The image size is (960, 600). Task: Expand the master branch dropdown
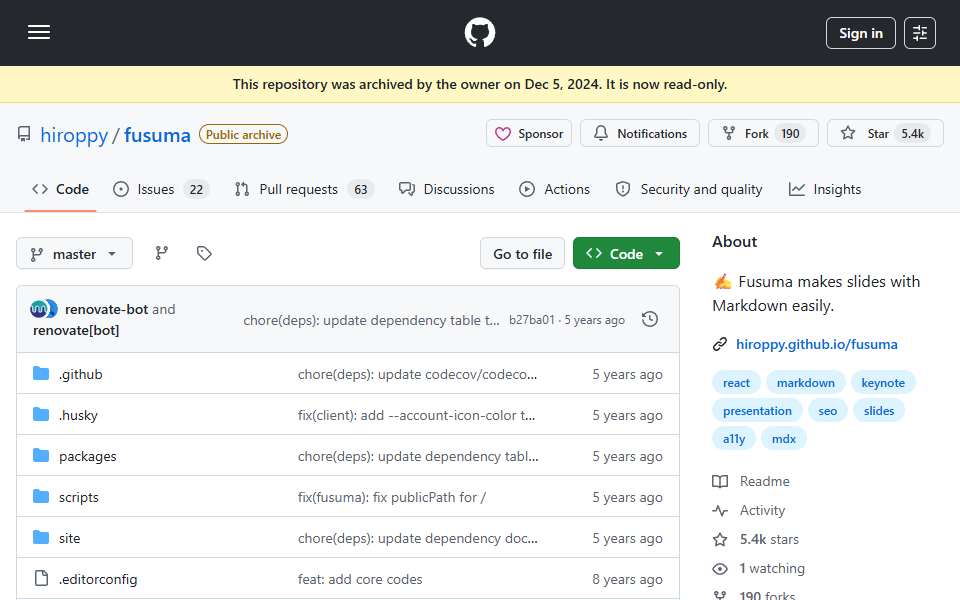74,253
